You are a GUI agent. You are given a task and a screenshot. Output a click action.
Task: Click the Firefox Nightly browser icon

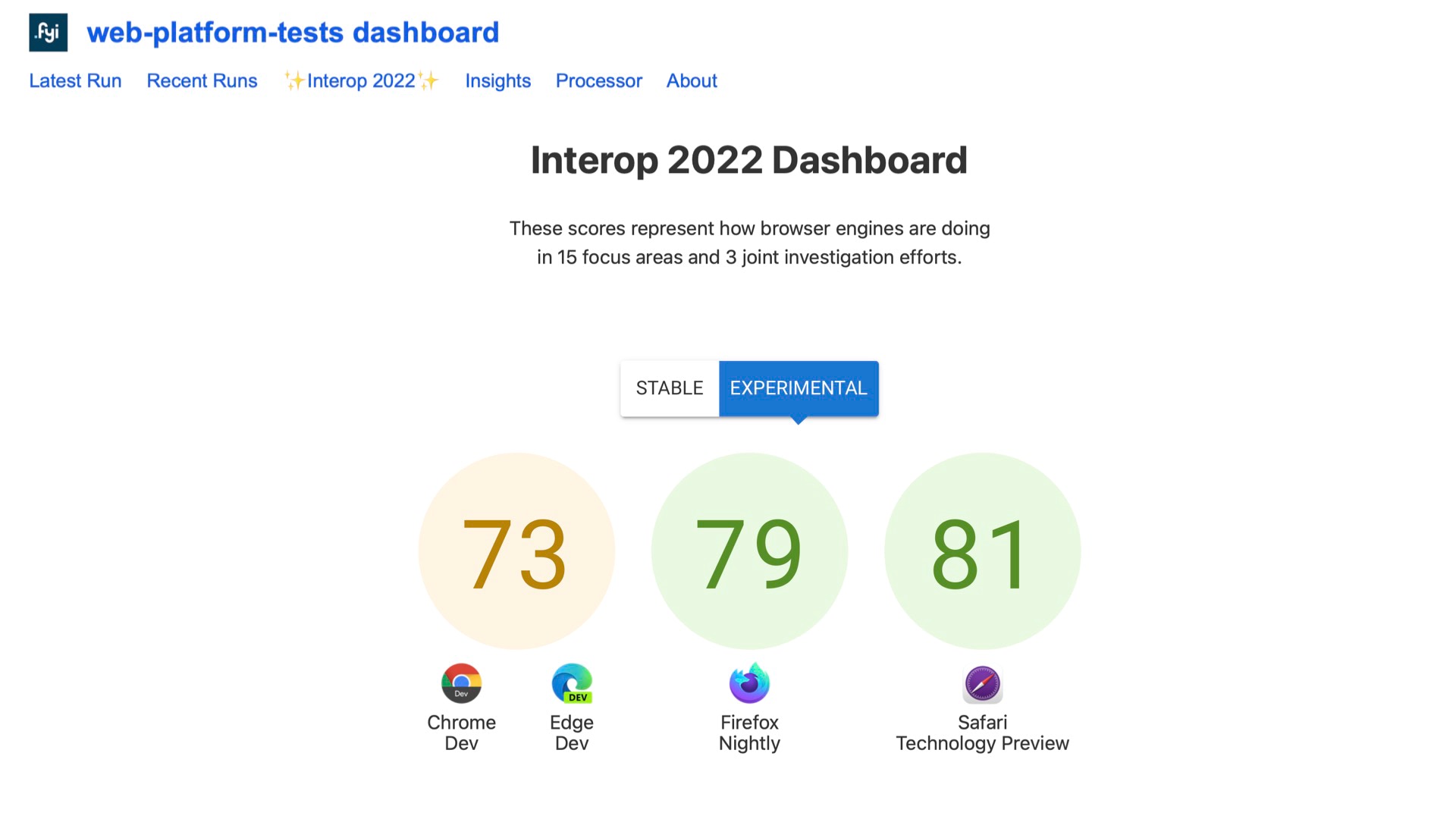pos(749,684)
